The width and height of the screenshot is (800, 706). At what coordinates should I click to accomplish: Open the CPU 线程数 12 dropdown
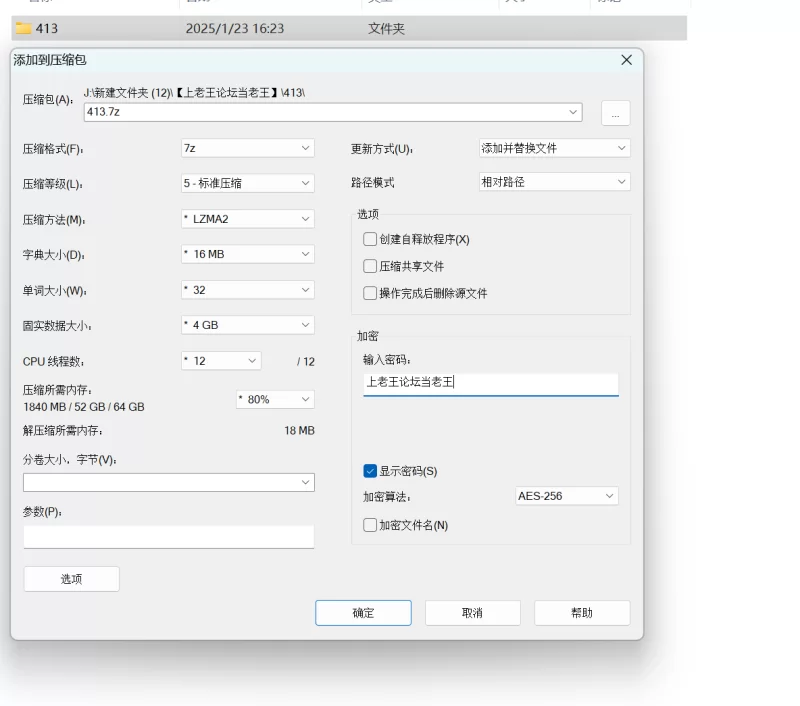[x=221, y=361]
